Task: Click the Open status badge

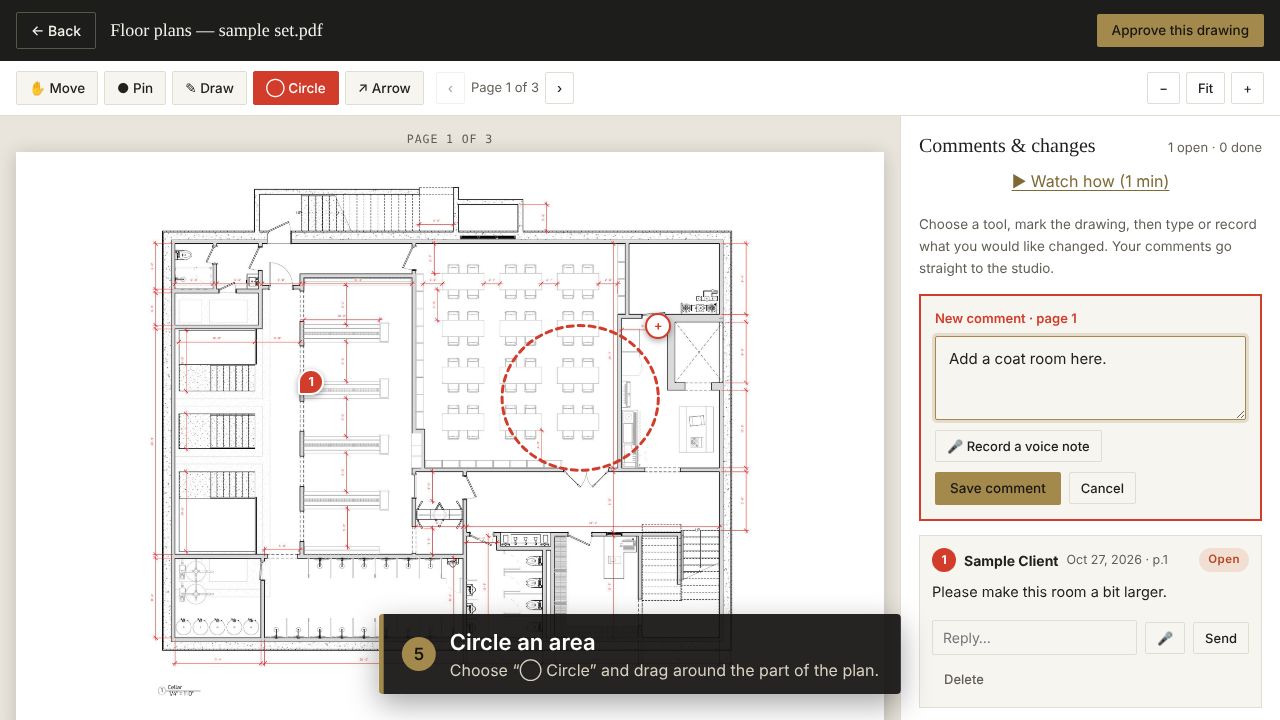Action: pos(1224,559)
